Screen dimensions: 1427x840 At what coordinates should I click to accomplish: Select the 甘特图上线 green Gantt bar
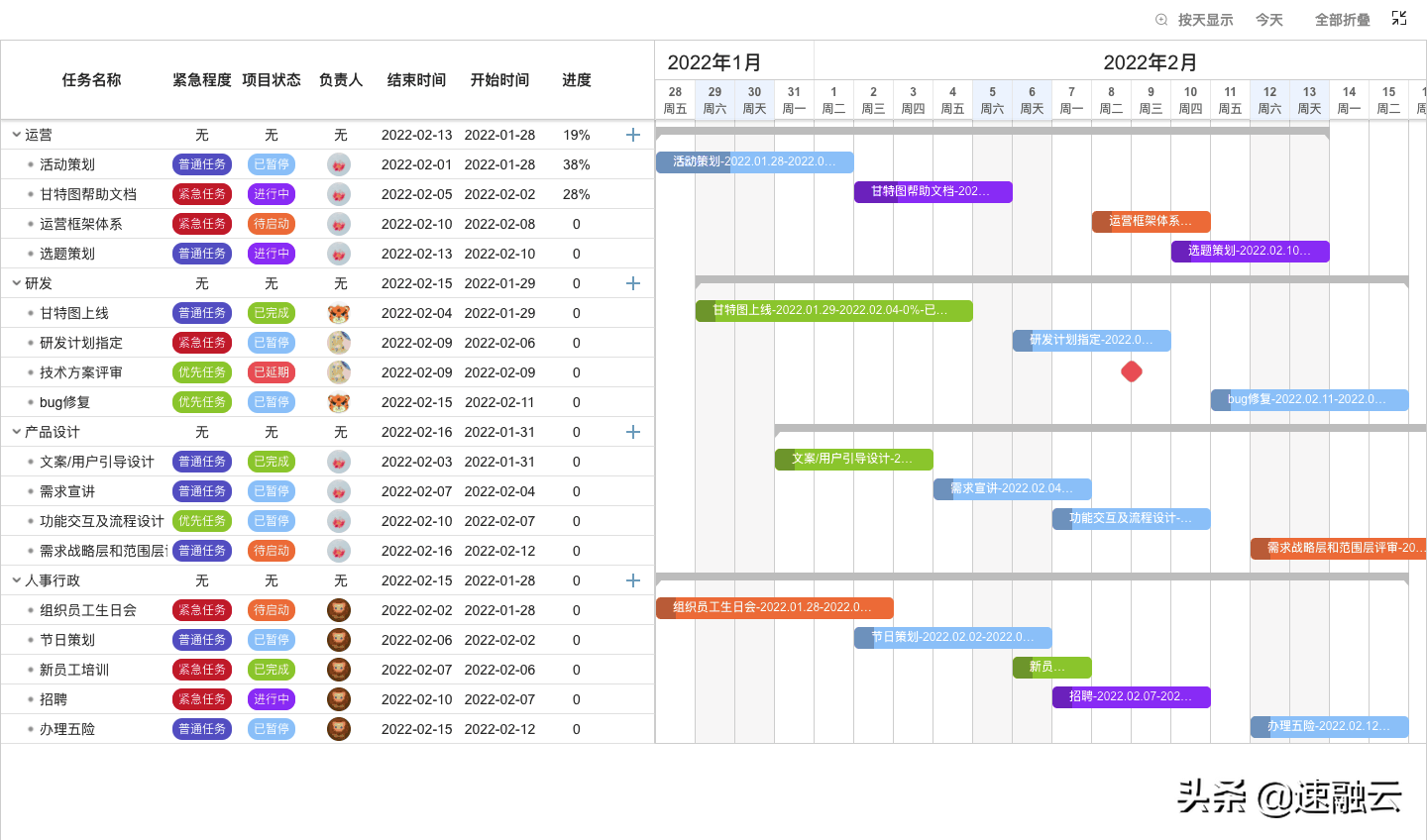point(834,310)
